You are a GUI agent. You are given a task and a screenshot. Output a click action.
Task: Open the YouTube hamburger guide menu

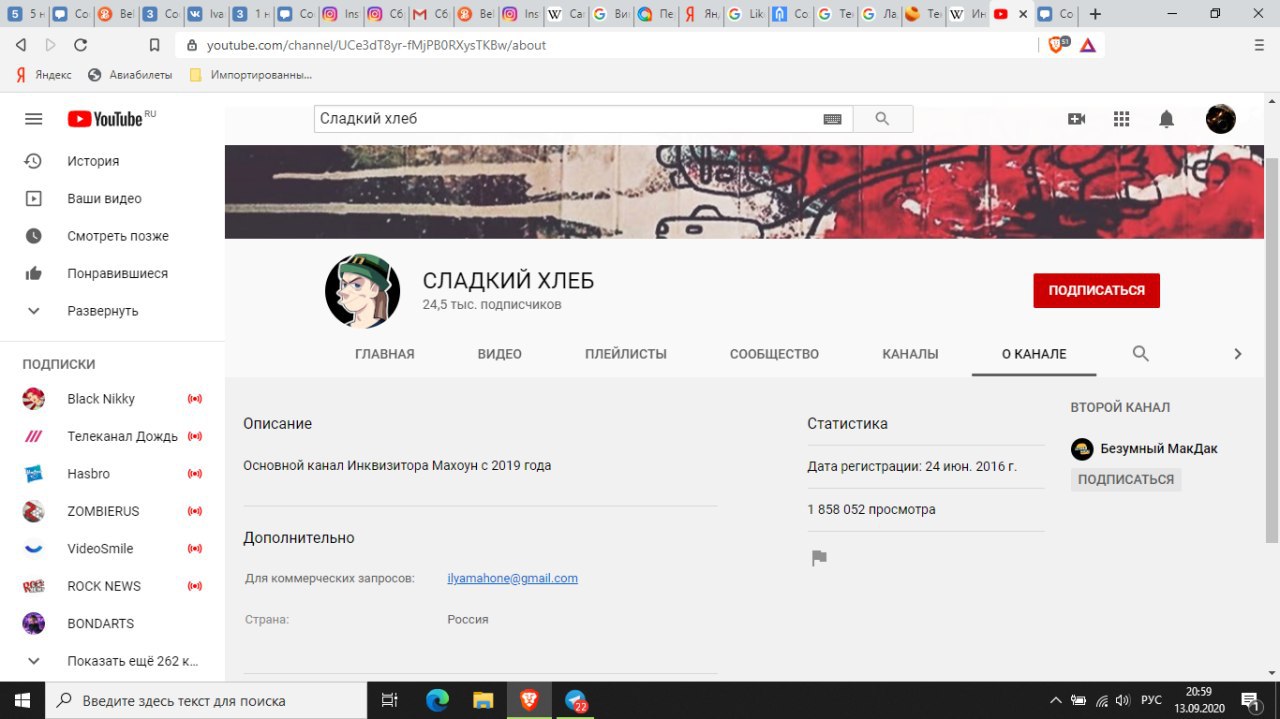point(33,119)
